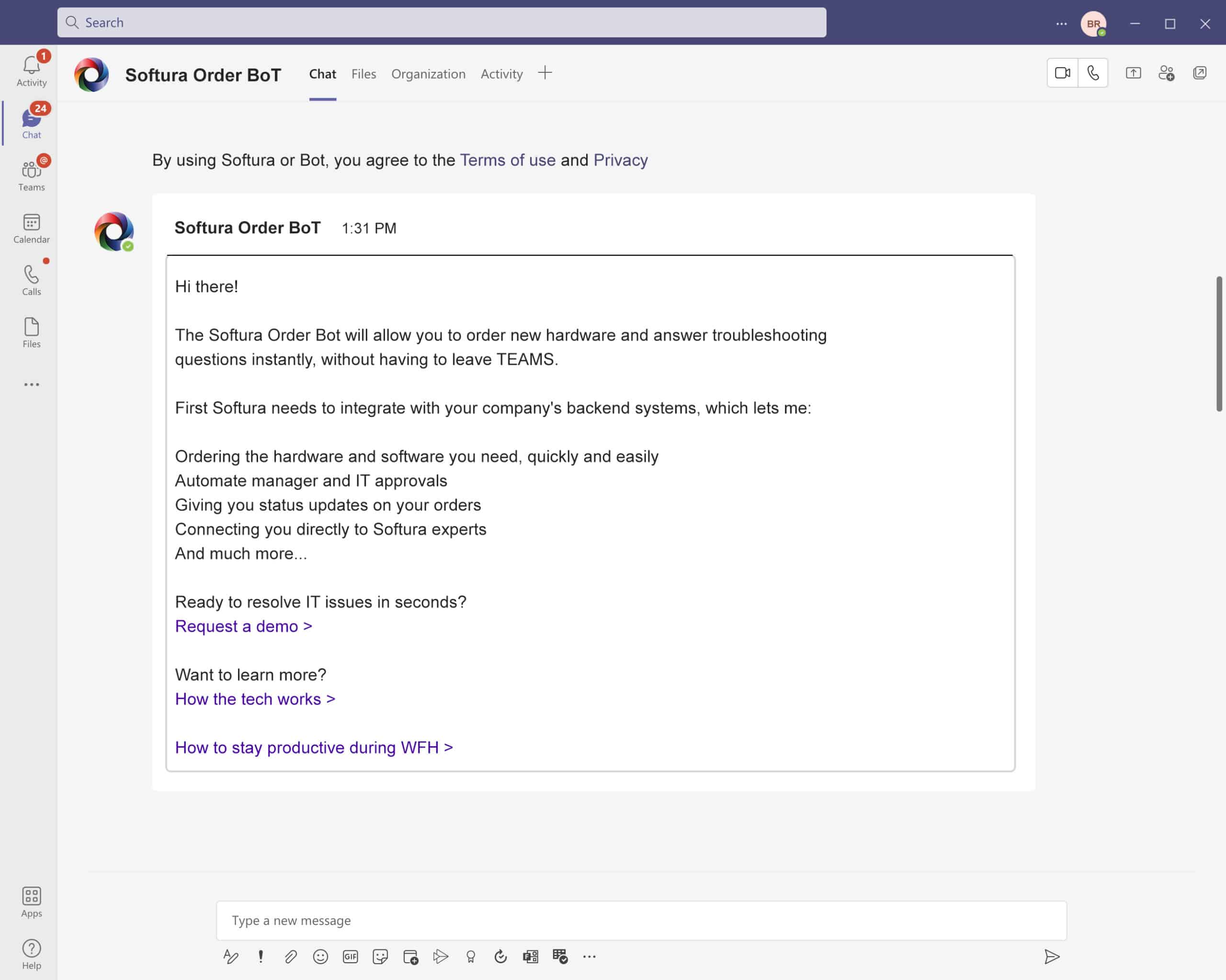Start a video call with the bot
Viewport: 1226px width, 980px height.
(1062, 73)
